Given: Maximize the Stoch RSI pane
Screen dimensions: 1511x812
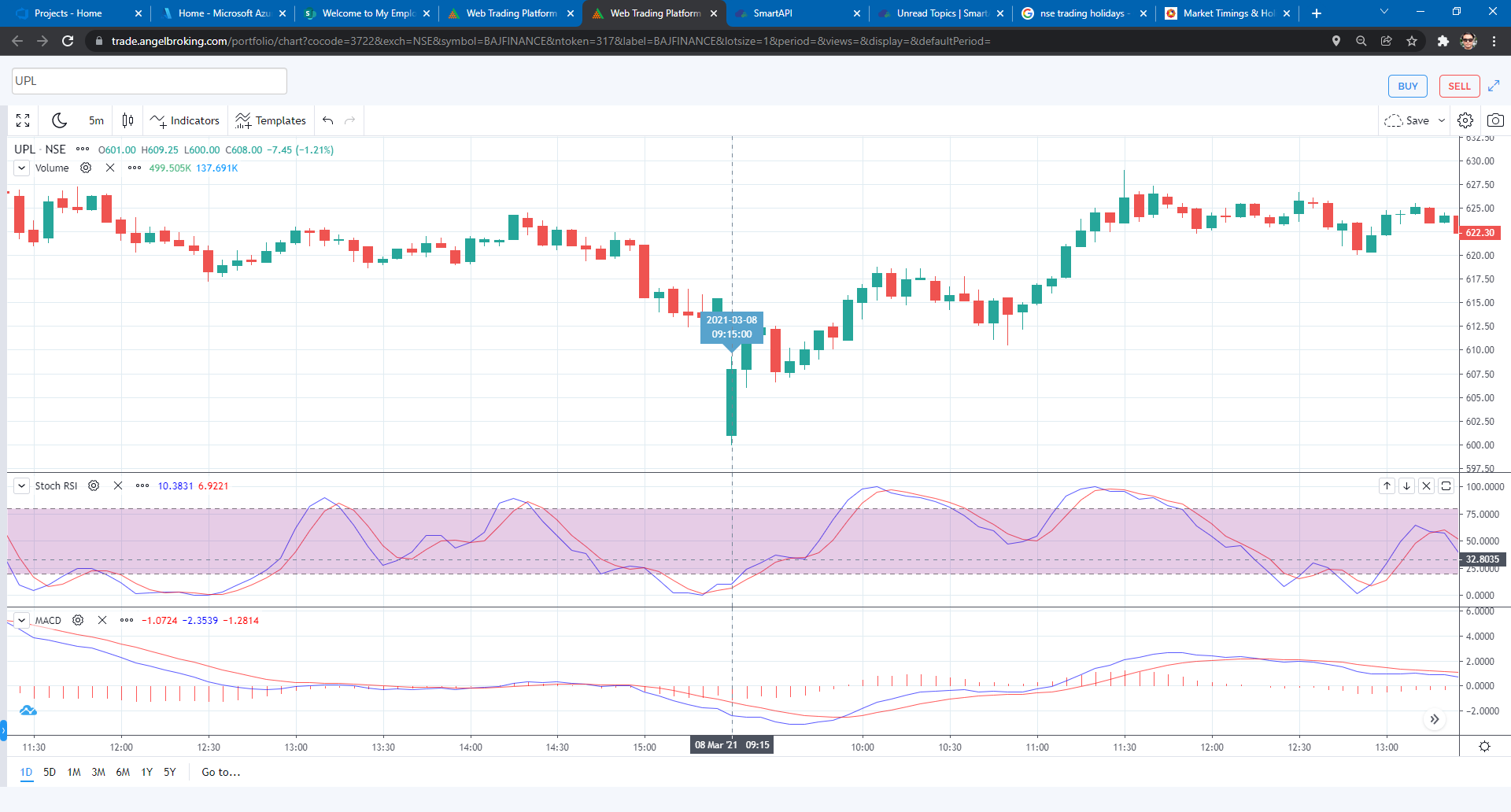Looking at the screenshot, I should pos(1446,485).
